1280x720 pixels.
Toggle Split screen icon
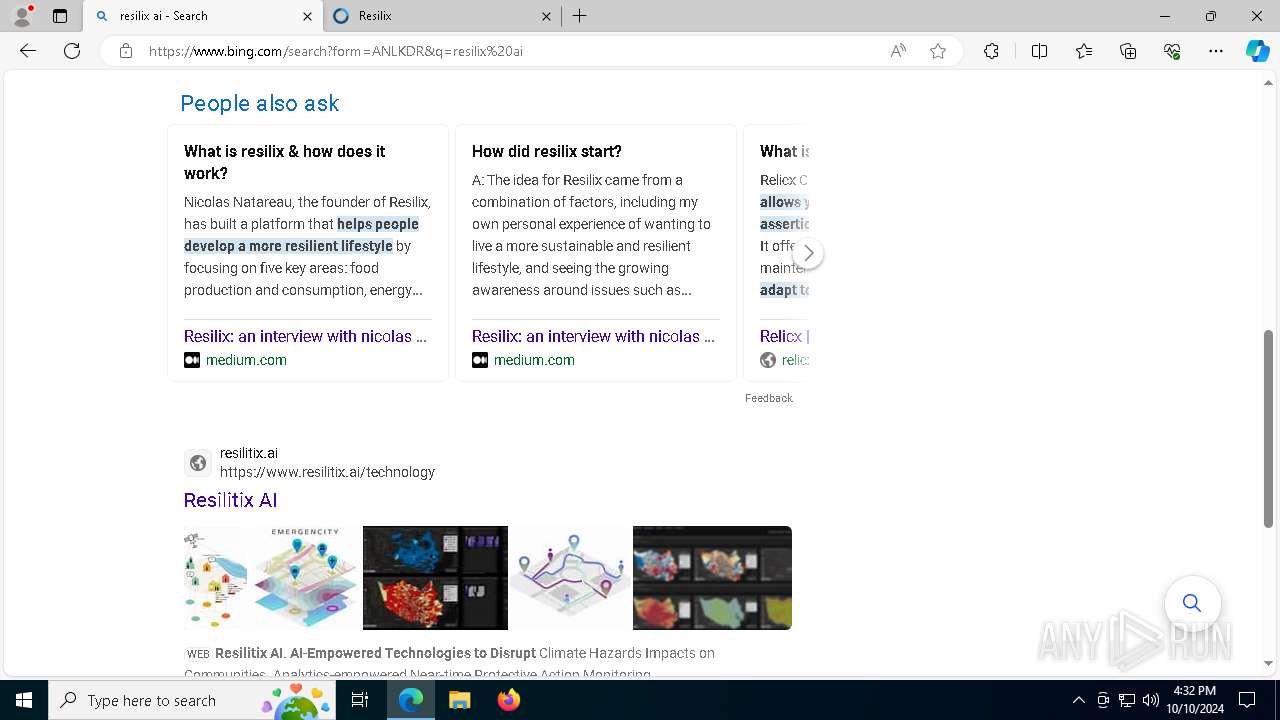tap(1039, 51)
